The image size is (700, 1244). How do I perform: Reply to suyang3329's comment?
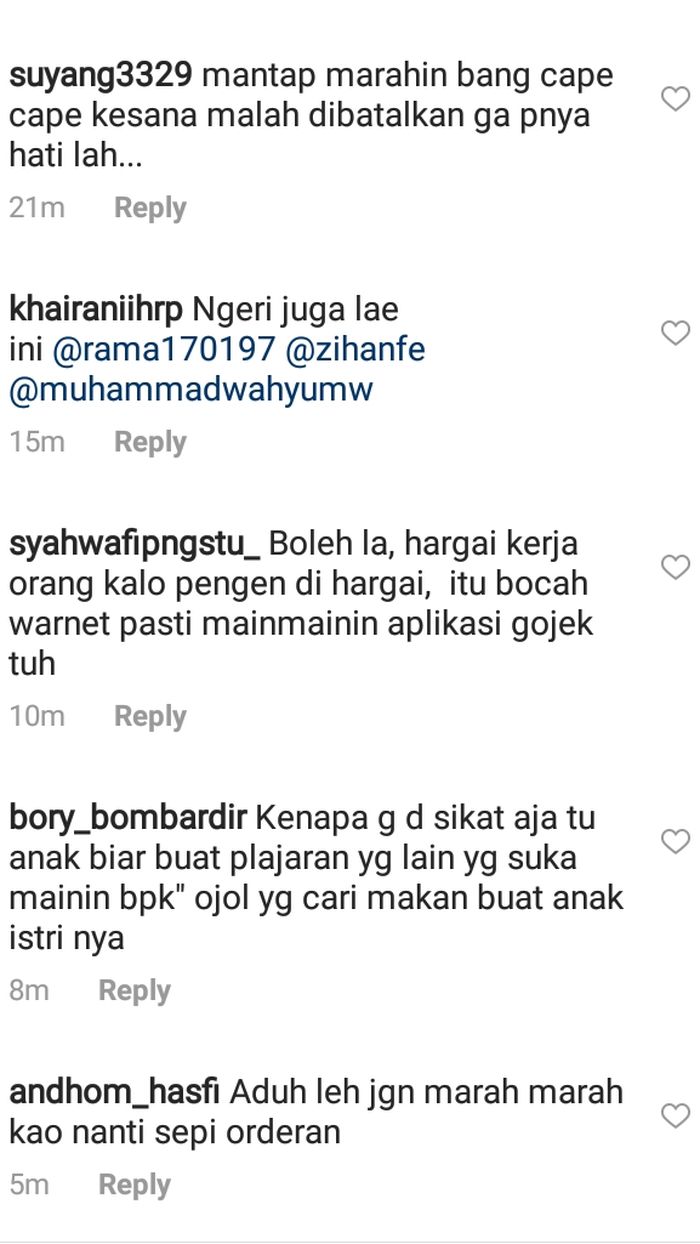tap(150, 208)
